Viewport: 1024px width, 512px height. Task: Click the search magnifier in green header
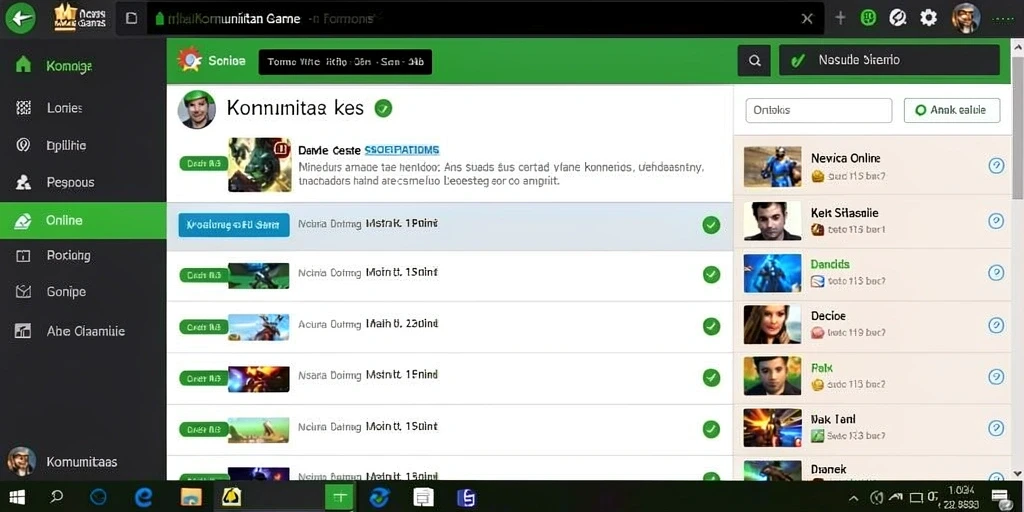(754, 61)
